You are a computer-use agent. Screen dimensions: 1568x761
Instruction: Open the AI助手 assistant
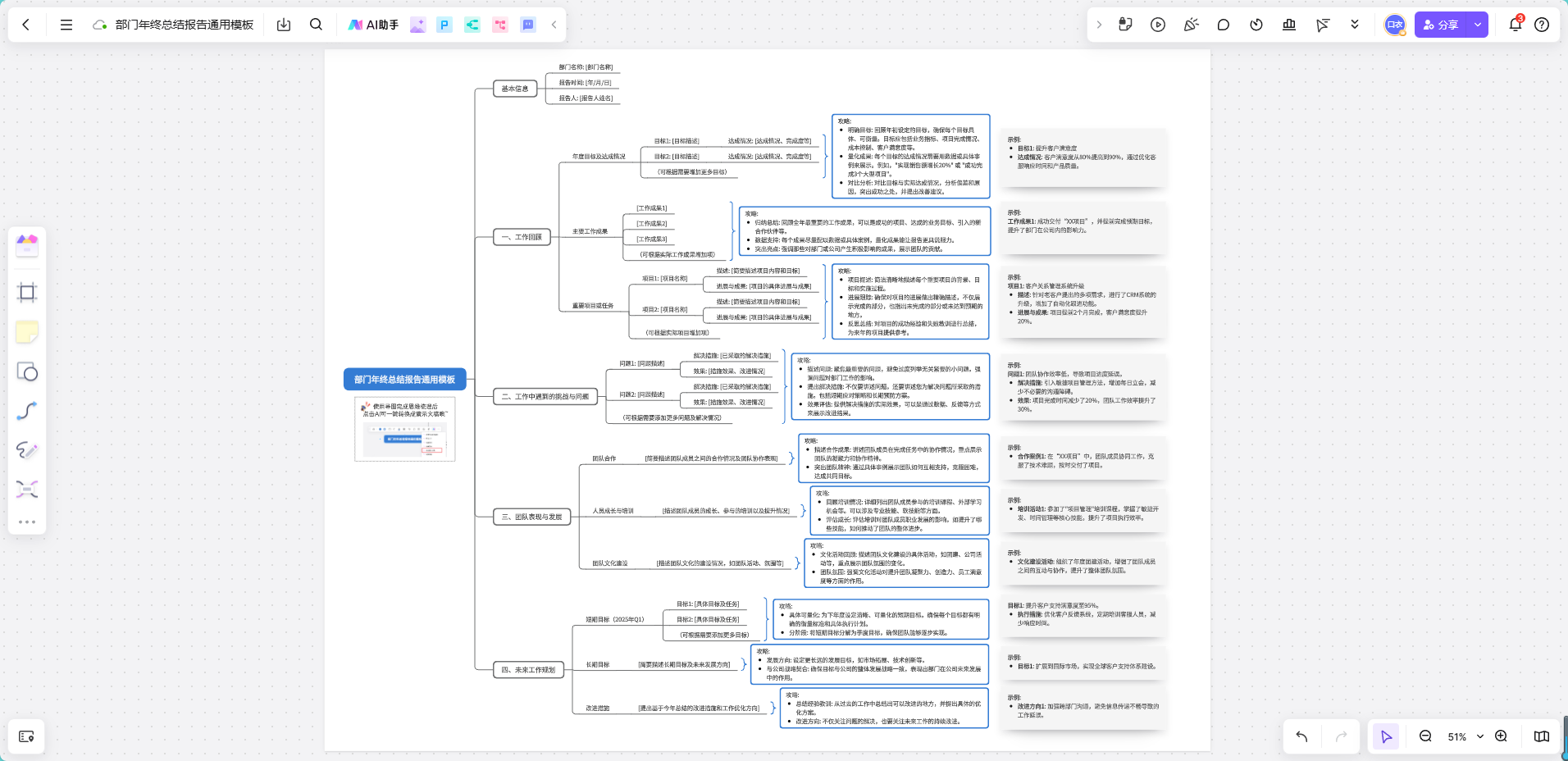(x=373, y=25)
